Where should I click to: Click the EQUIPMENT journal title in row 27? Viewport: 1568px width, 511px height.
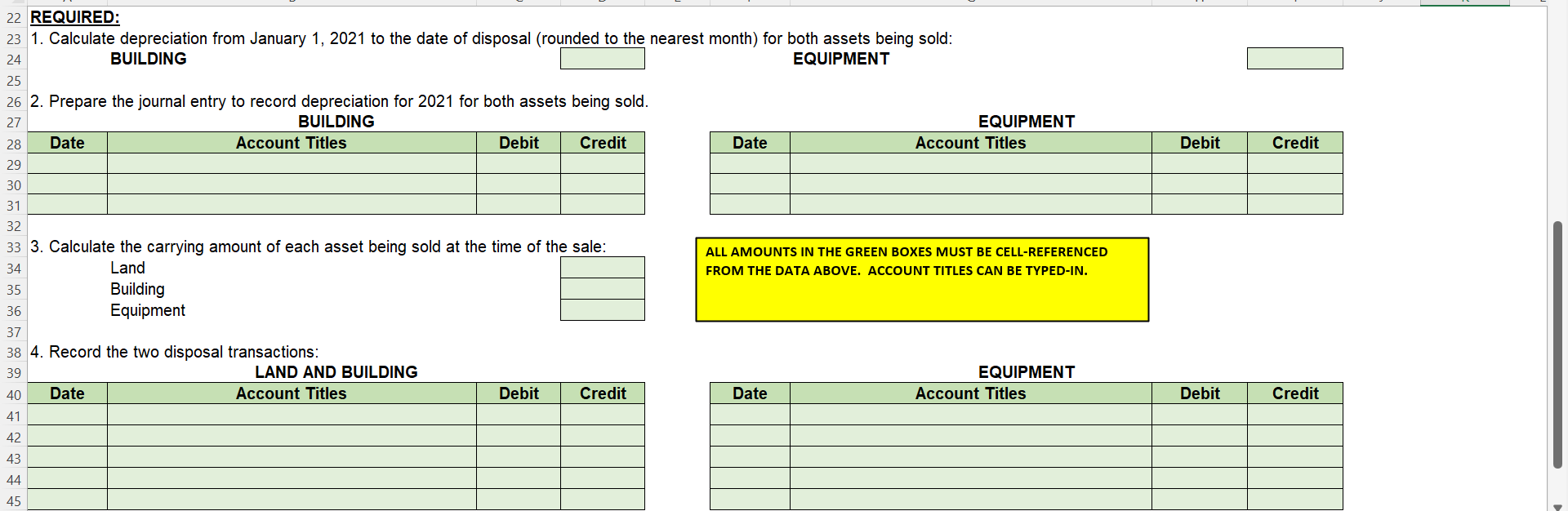(x=1027, y=122)
